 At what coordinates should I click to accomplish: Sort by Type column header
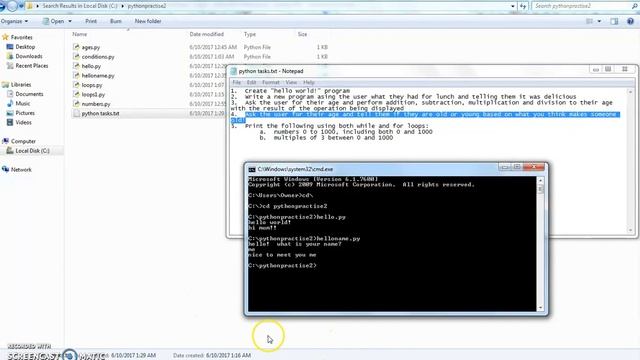coord(249,34)
